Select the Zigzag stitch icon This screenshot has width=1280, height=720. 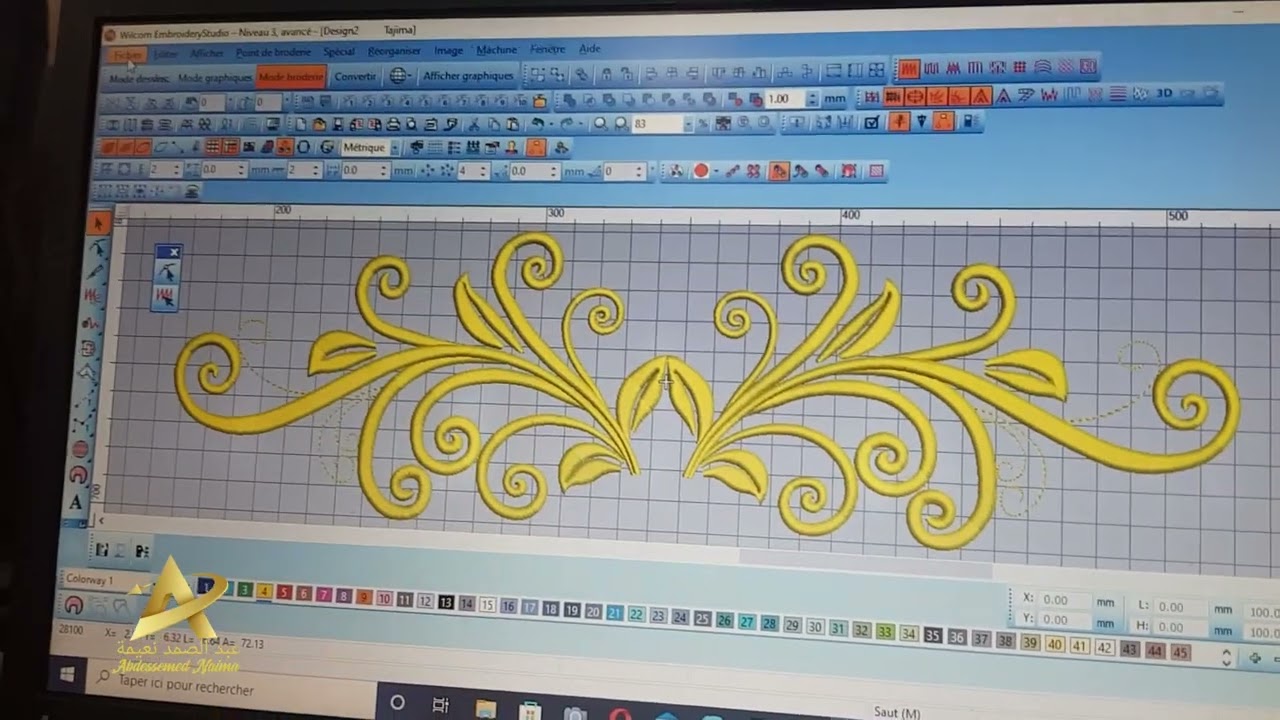953,68
